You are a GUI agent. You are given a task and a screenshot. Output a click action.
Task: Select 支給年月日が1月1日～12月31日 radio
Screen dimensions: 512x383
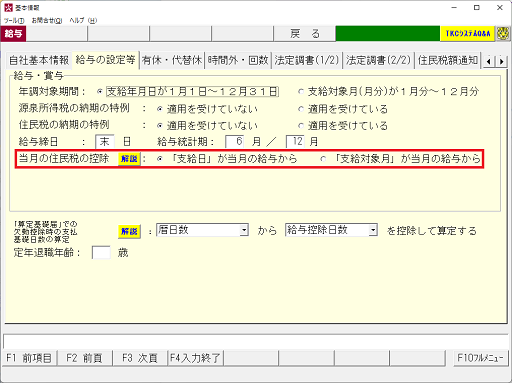[99, 91]
